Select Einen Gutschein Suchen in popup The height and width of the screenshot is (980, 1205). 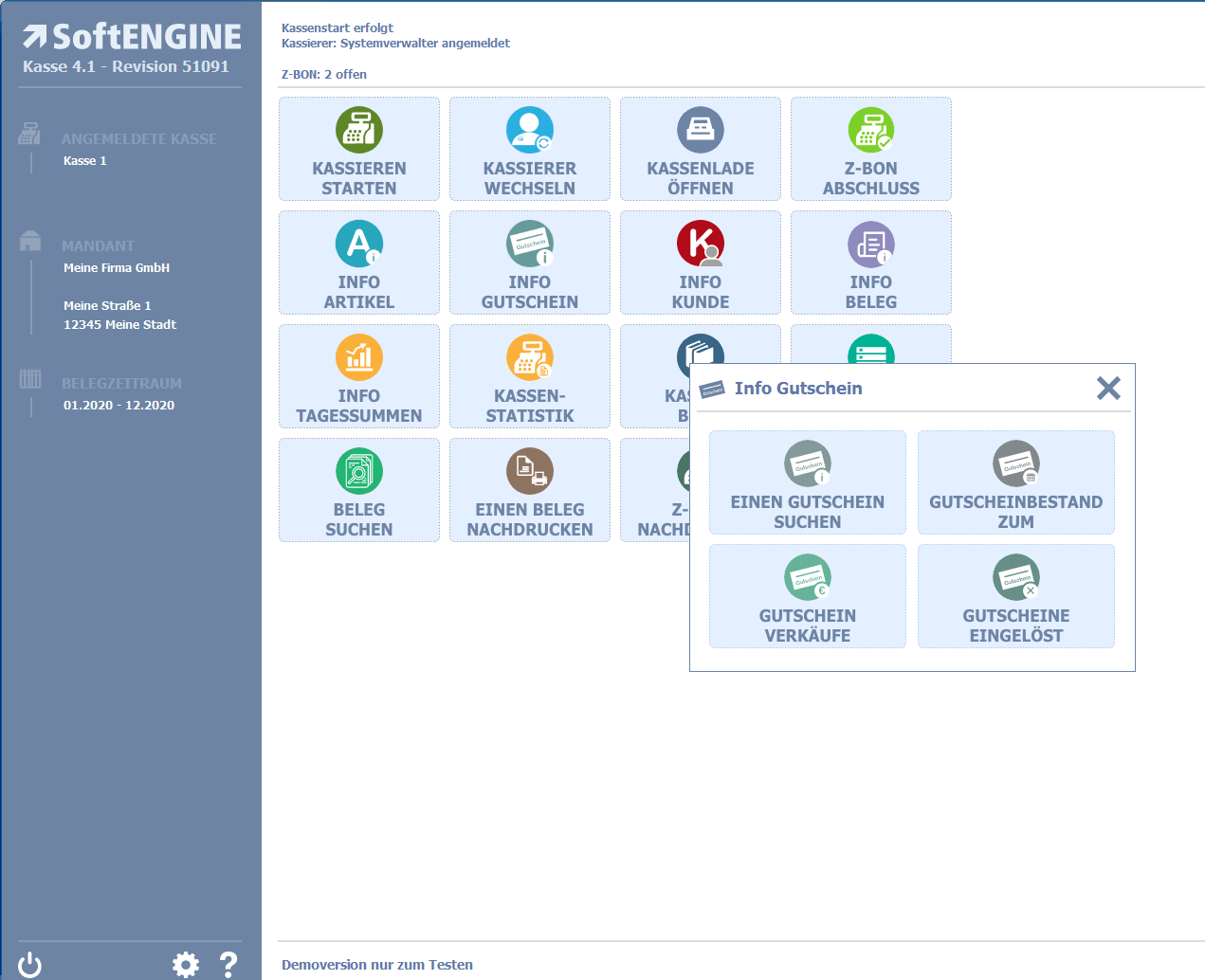tap(807, 483)
